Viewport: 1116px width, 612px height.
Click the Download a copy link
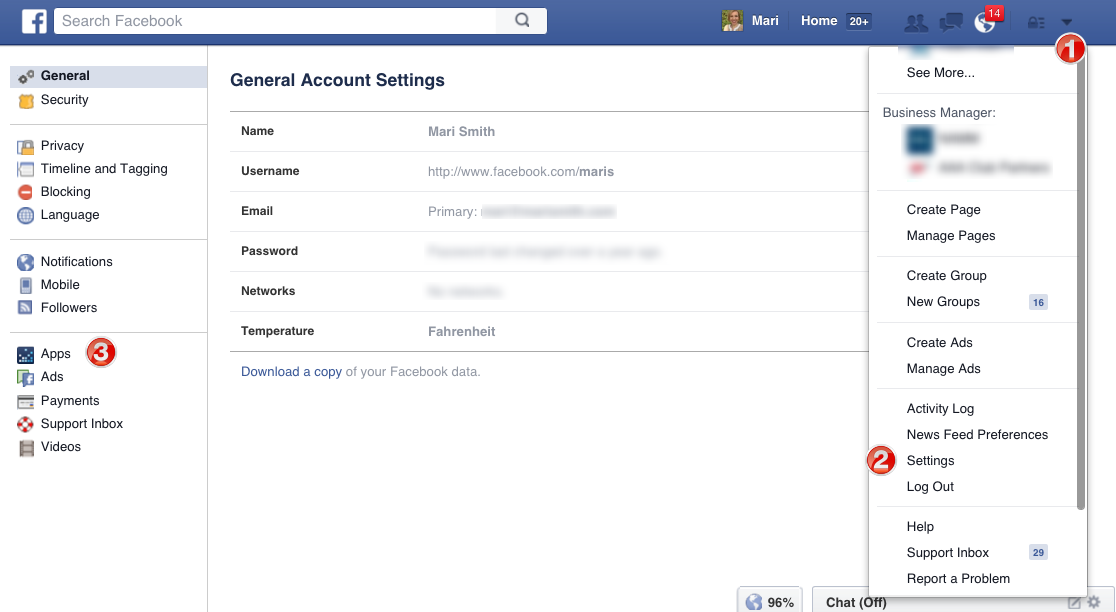pos(291,372)
